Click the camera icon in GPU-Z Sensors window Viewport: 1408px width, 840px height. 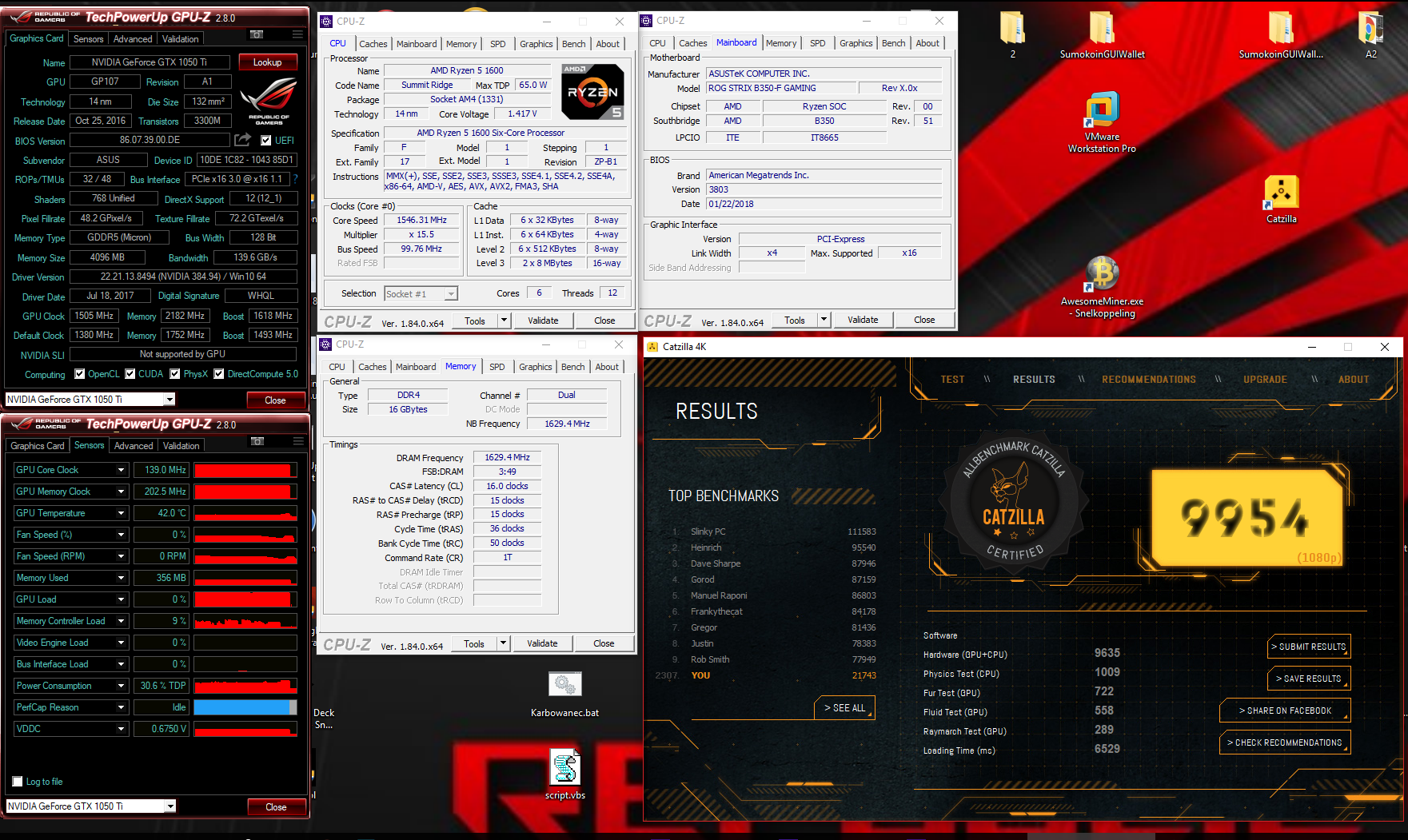pyautogui.click(x=257, y=441)
